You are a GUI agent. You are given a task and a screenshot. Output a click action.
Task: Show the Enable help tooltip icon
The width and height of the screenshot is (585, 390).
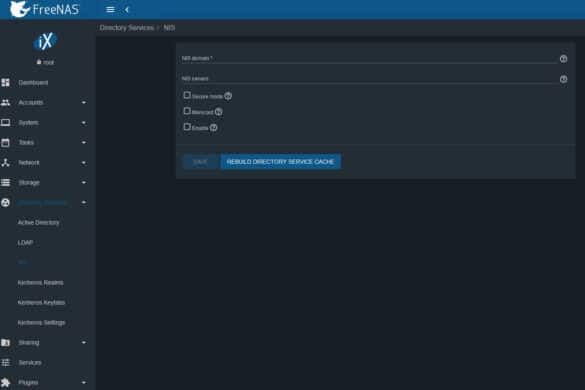click(x=213, y=128)
